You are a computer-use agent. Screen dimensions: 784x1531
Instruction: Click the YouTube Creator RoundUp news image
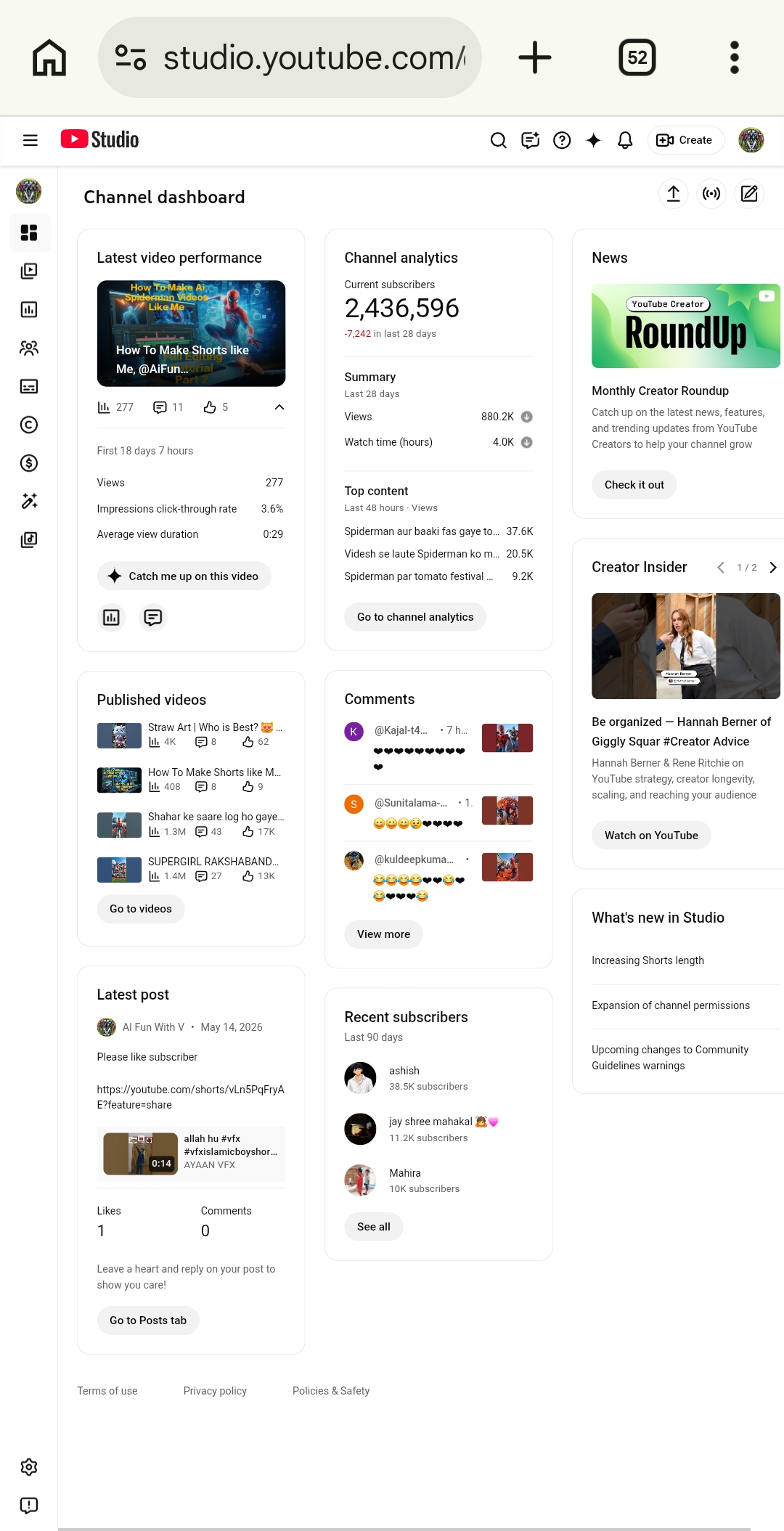(x=686, y=326)
